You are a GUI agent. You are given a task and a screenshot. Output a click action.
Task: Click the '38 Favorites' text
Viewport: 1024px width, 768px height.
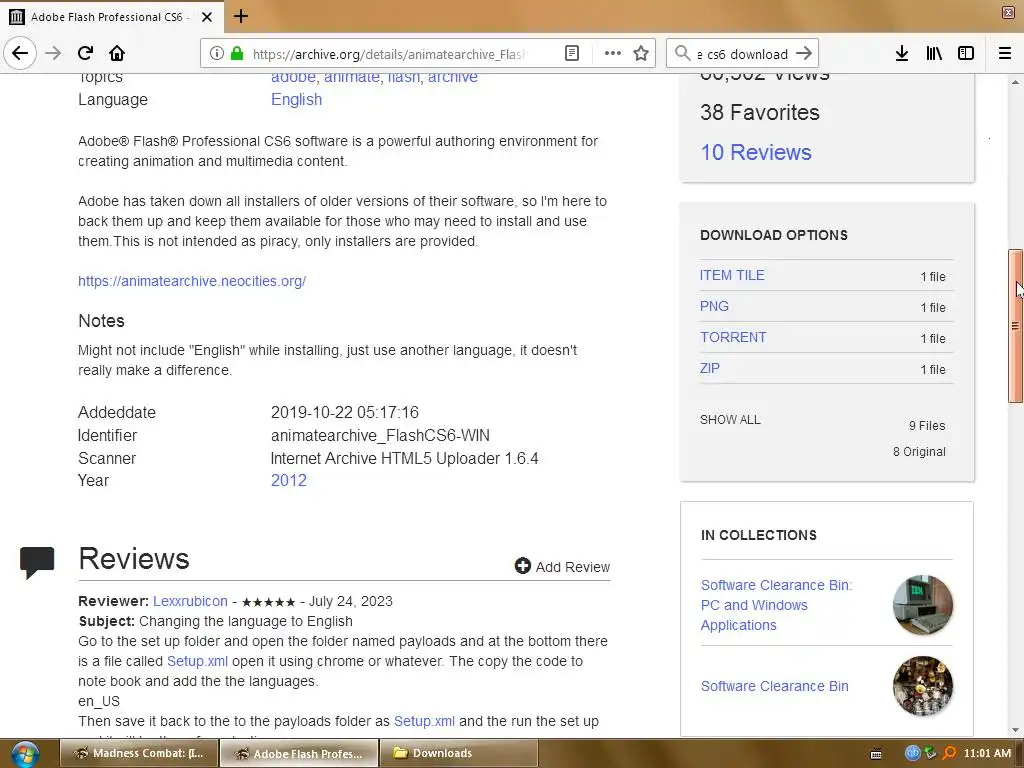[x=760, y=112]
